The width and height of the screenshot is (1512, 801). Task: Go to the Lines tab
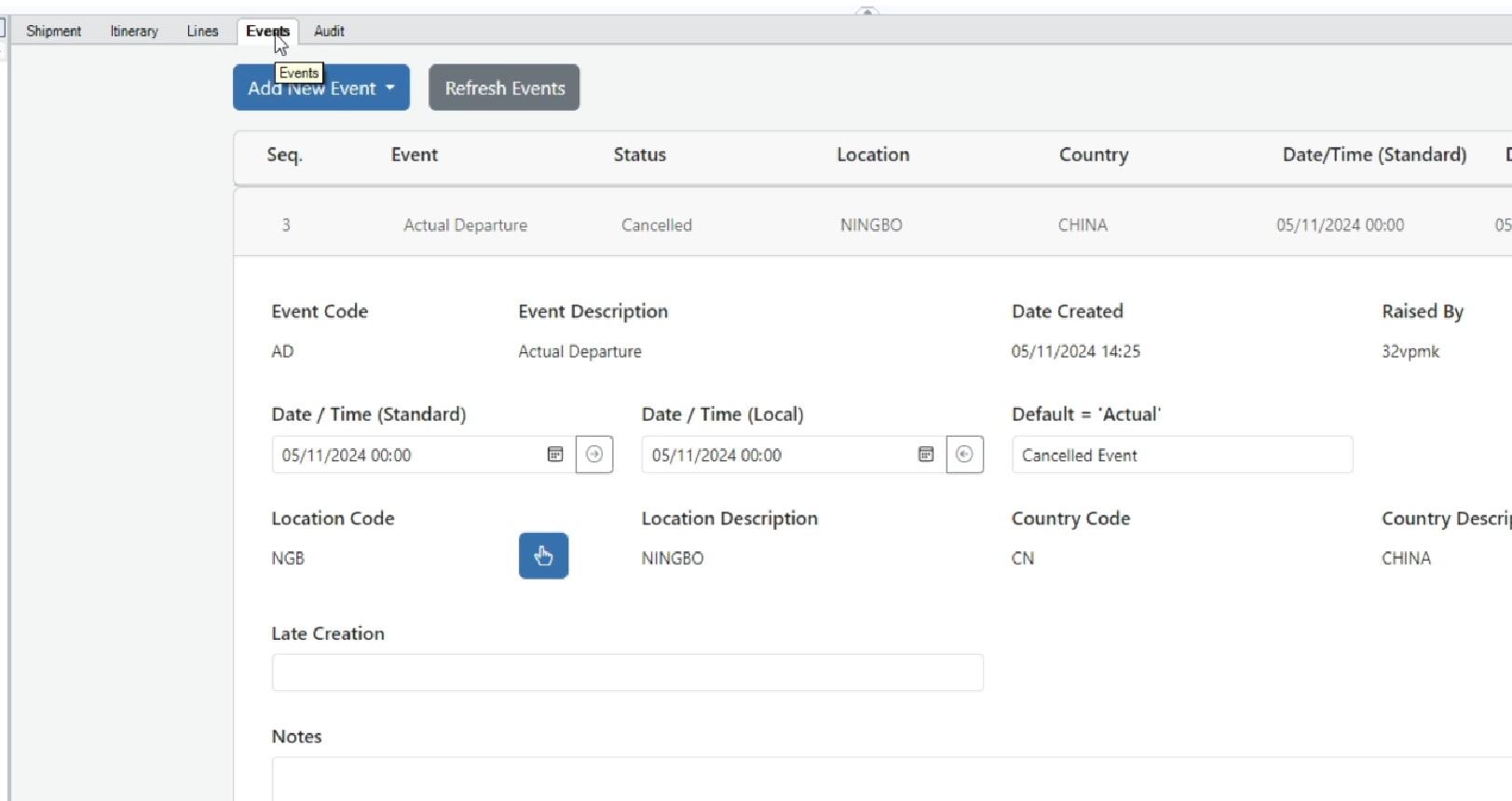point(202,31)
